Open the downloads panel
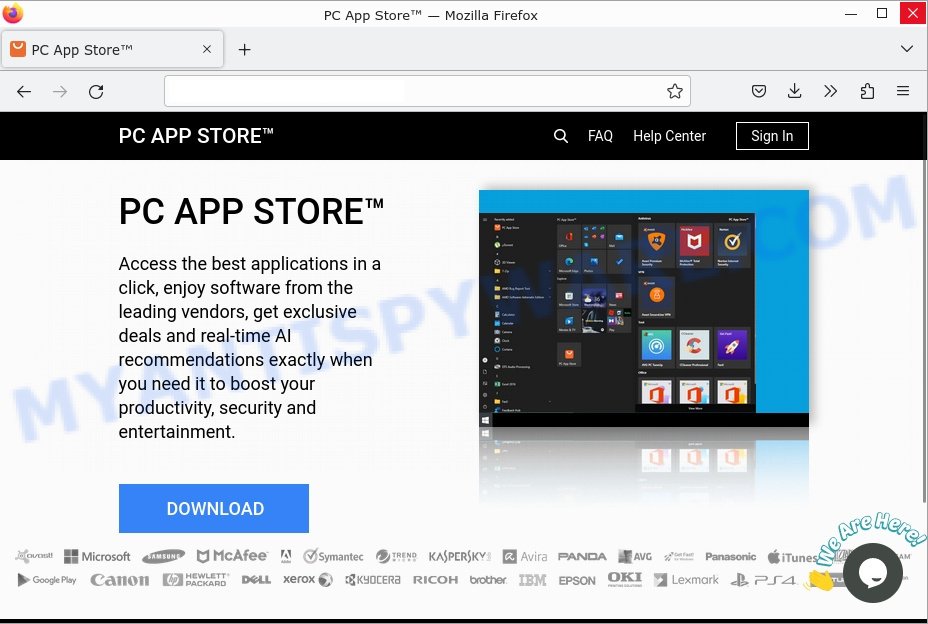928x624 pixels. click(x=795, y=91)
